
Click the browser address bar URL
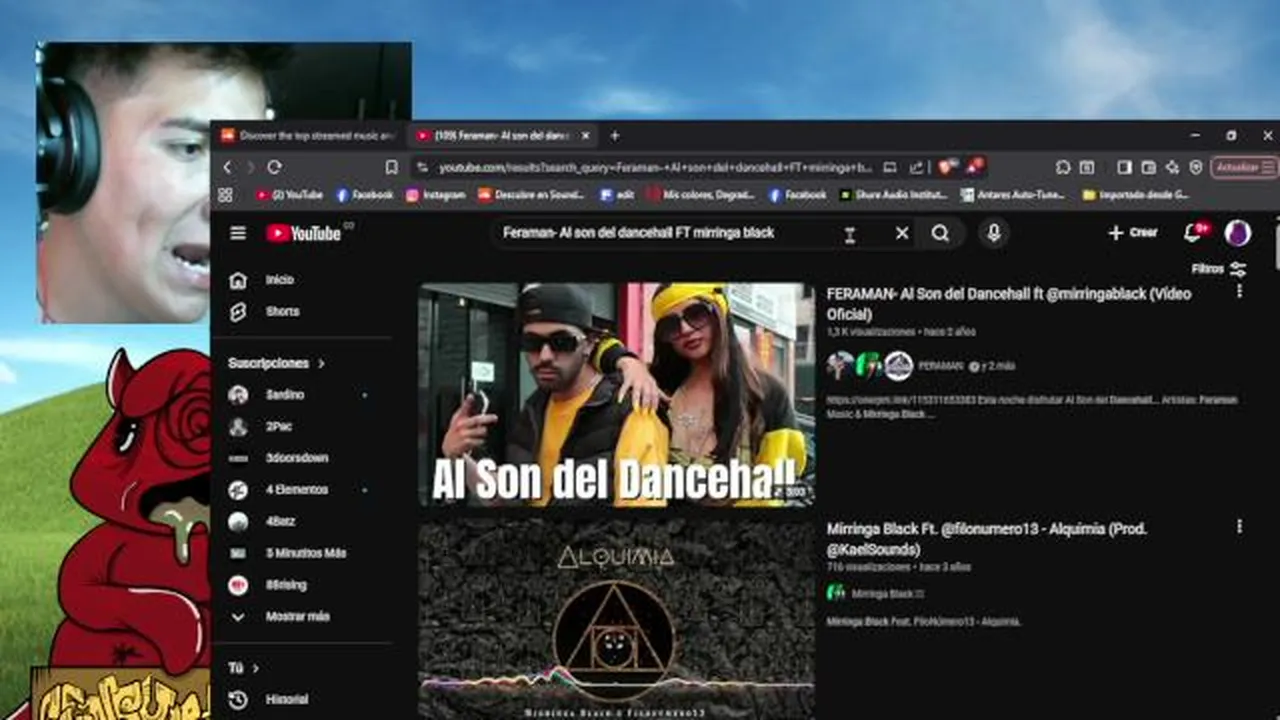click(655, 167)
